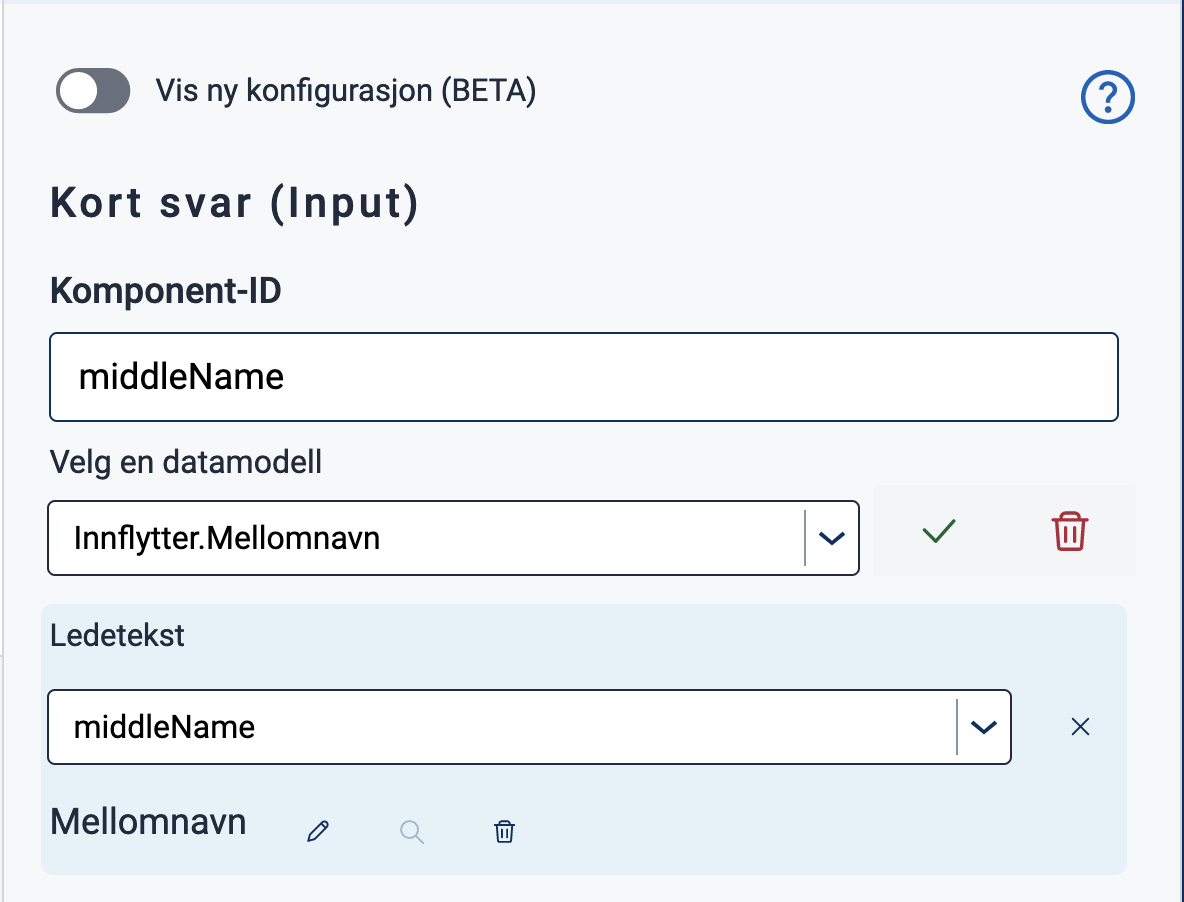Expand datamodell list with its chevron arrow

tap(832, 539)
